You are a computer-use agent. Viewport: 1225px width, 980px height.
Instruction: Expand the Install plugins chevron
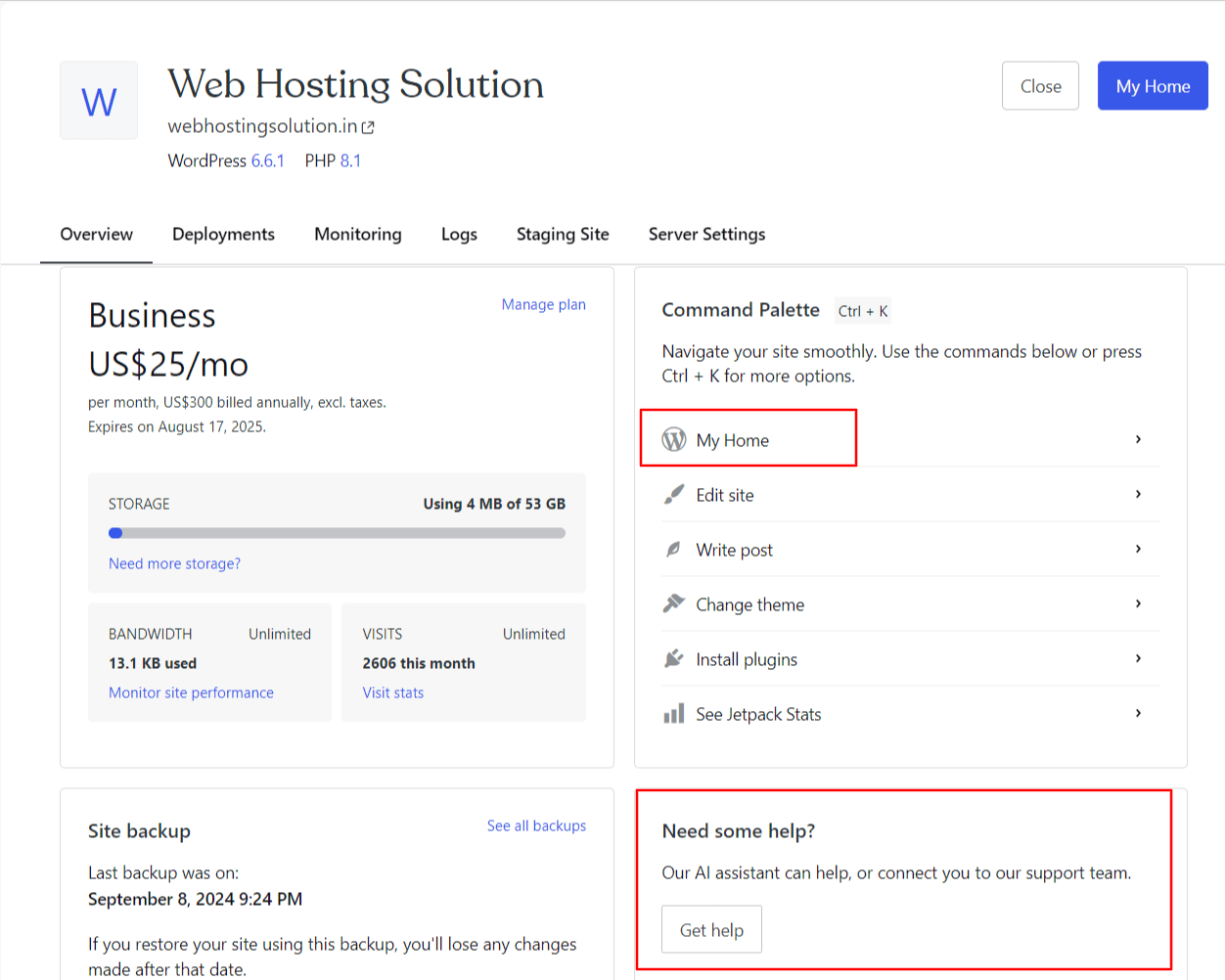tap(1138, 658)
